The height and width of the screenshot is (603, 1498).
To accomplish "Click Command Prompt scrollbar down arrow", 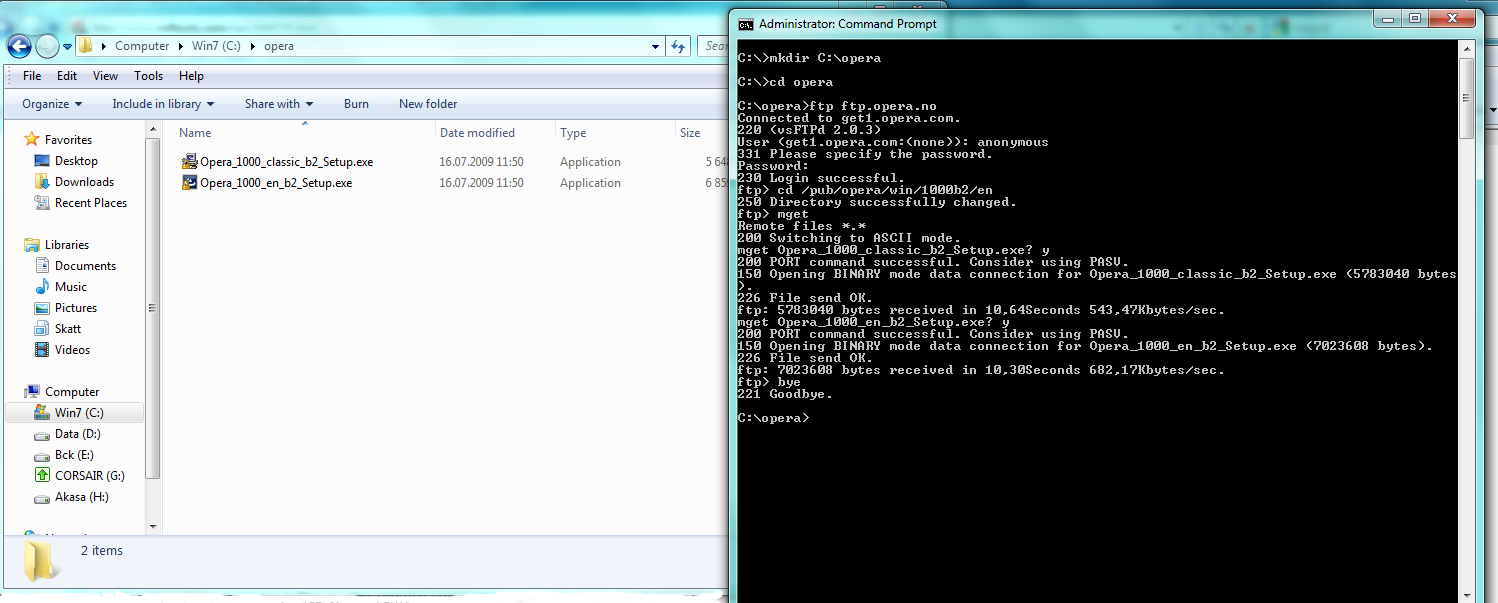I will [x=1466, y=594].
